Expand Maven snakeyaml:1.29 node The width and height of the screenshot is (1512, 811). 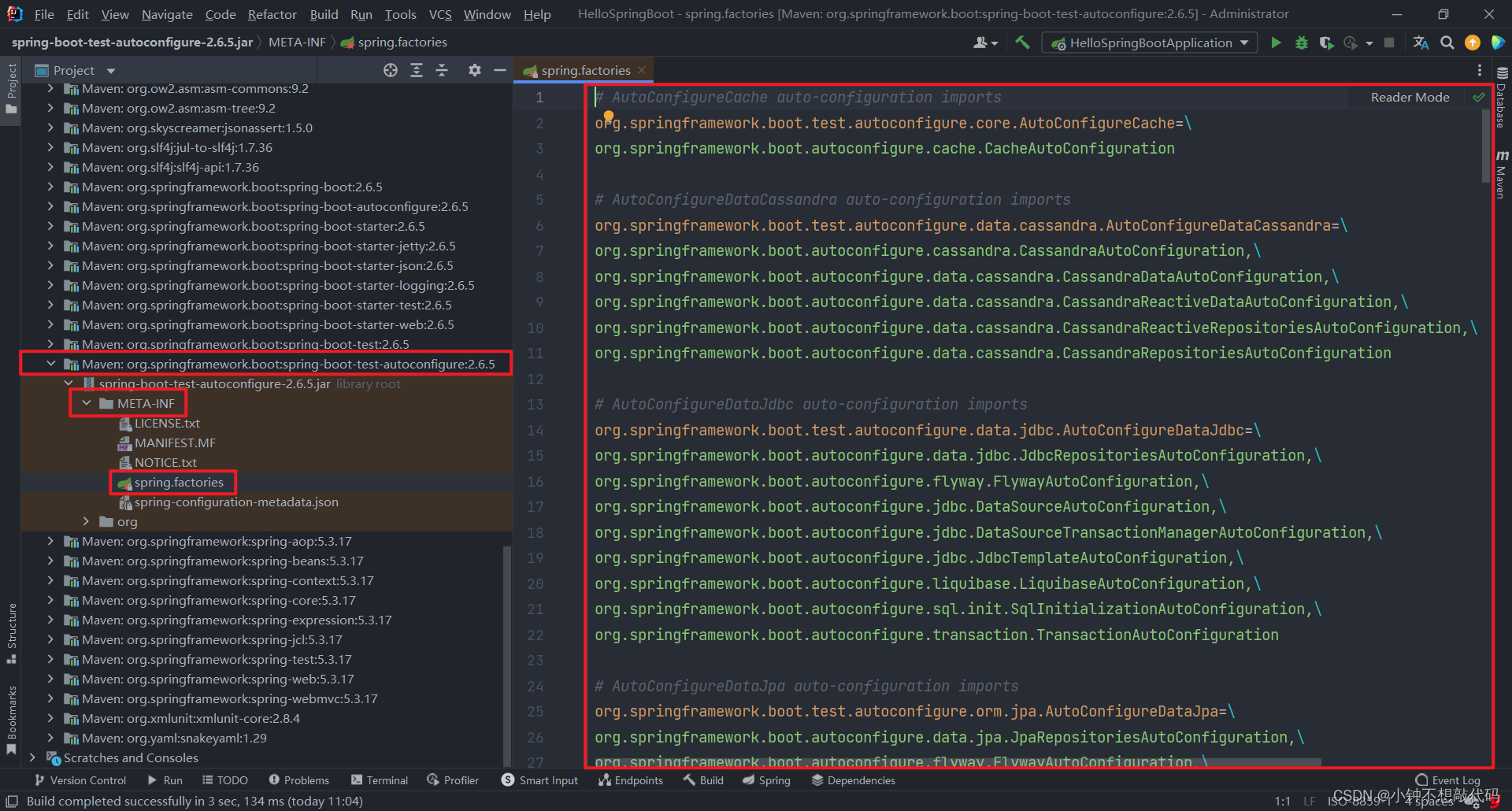click(x=51, y=738)
